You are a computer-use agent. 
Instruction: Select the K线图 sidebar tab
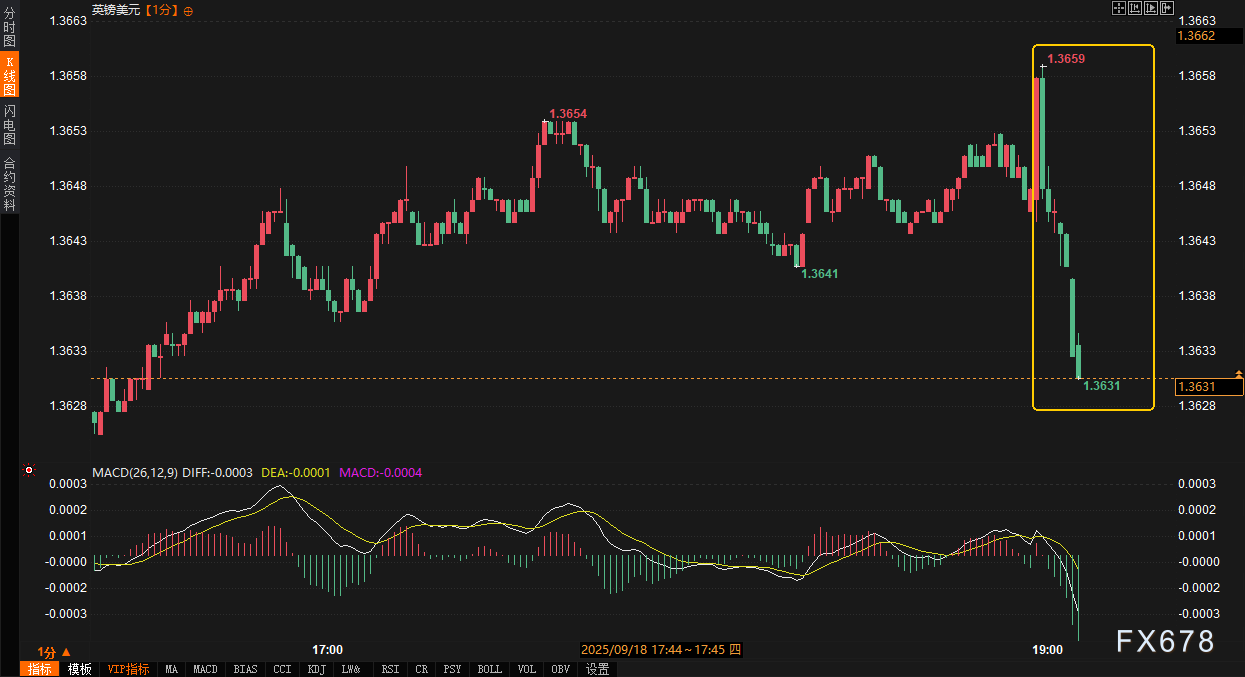(x=9, y=76)
